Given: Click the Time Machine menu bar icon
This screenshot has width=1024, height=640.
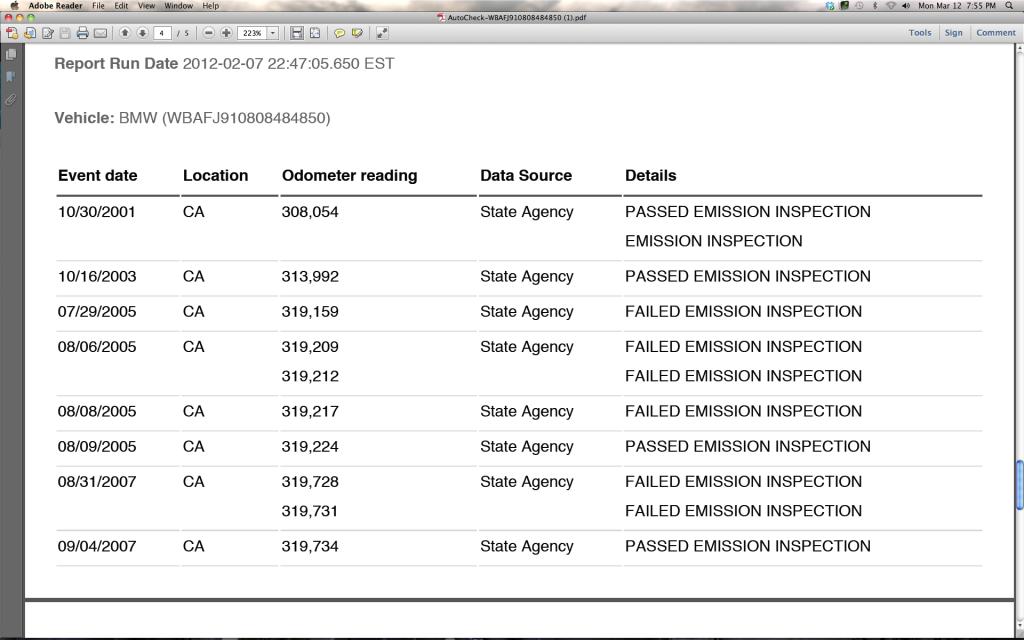Looking at the screenshot, I should coord(859,5).
